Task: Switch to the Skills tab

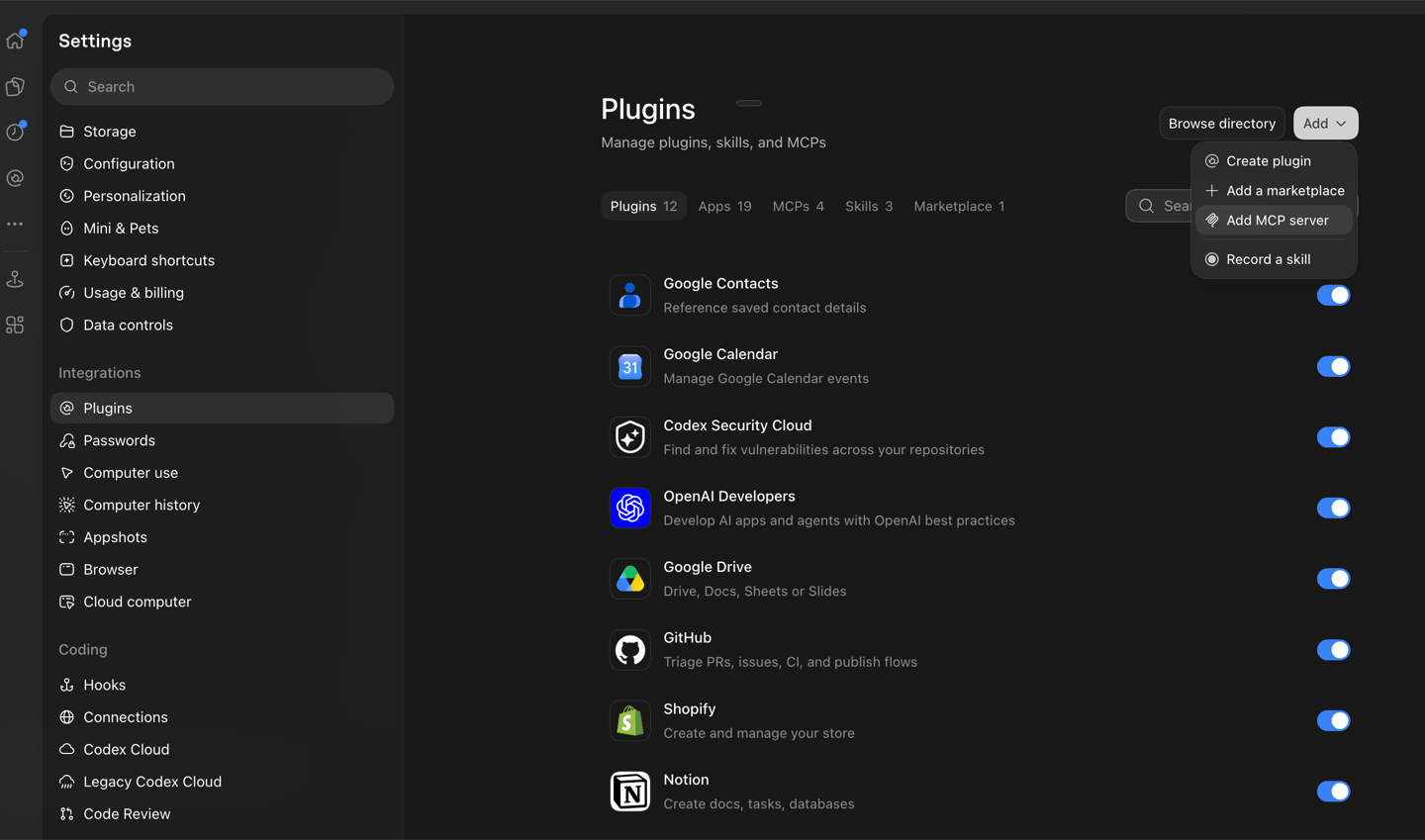Action: point(869,206)
